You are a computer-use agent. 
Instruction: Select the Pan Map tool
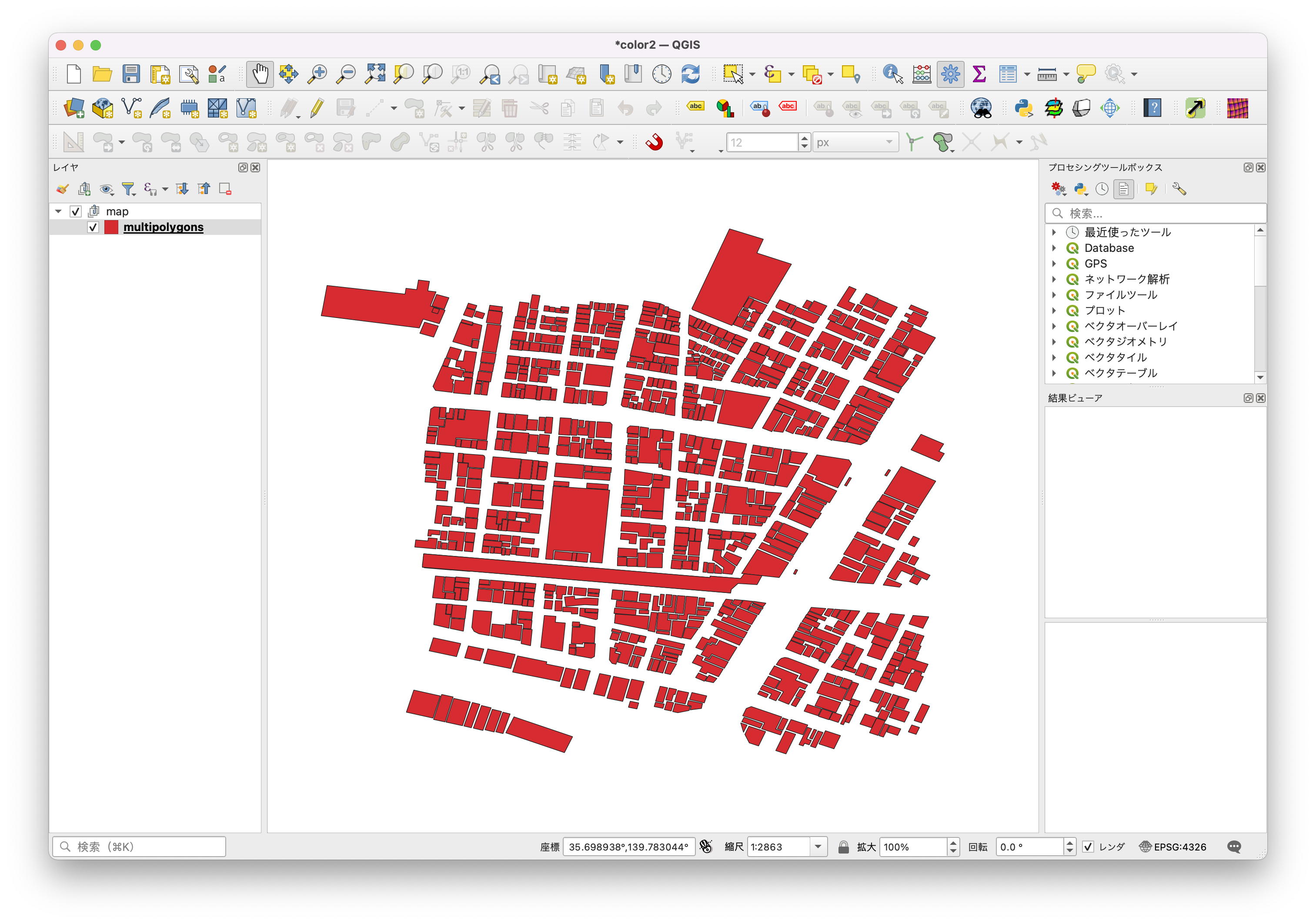(260, 74)
